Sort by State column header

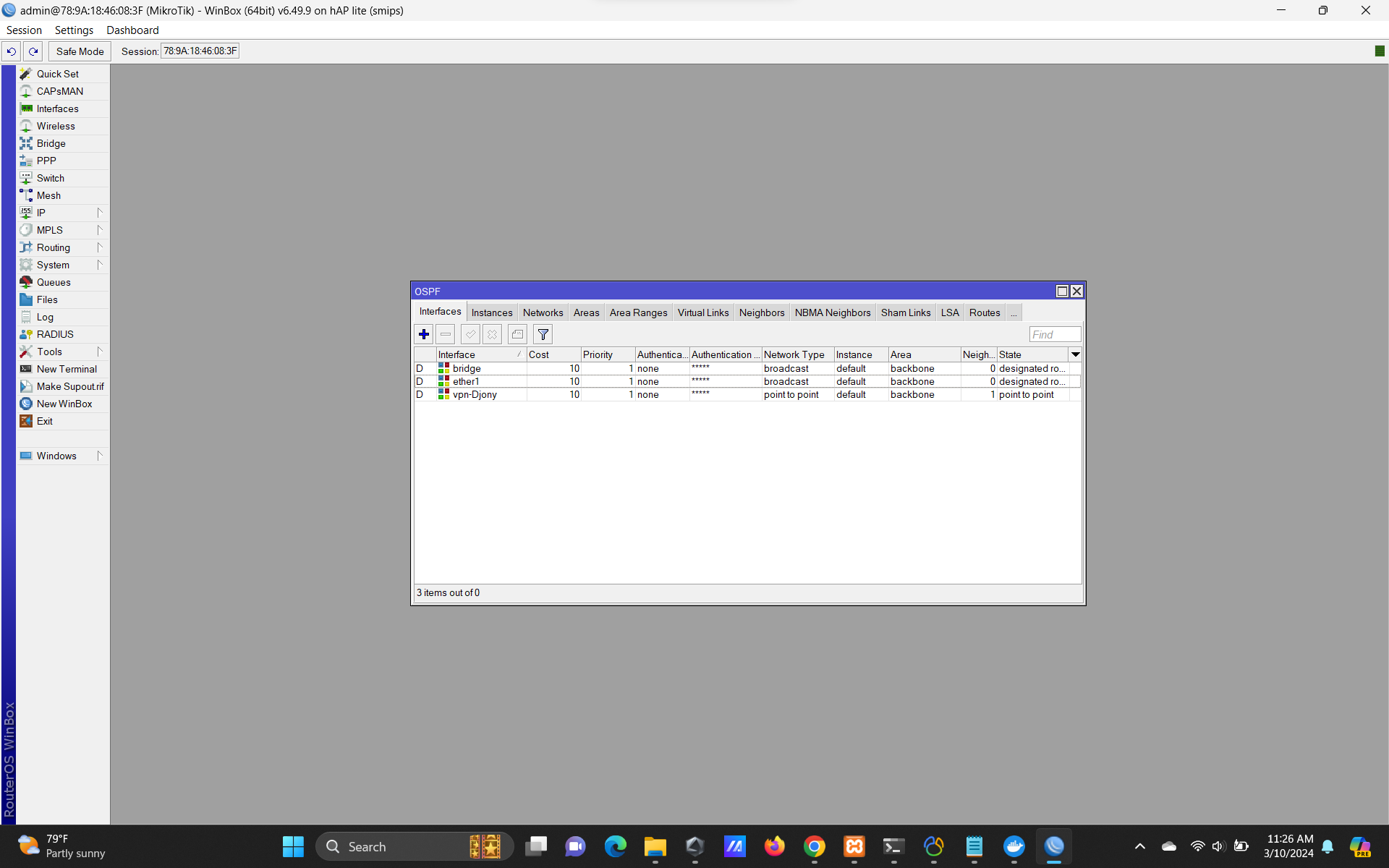coord(1032,354)
